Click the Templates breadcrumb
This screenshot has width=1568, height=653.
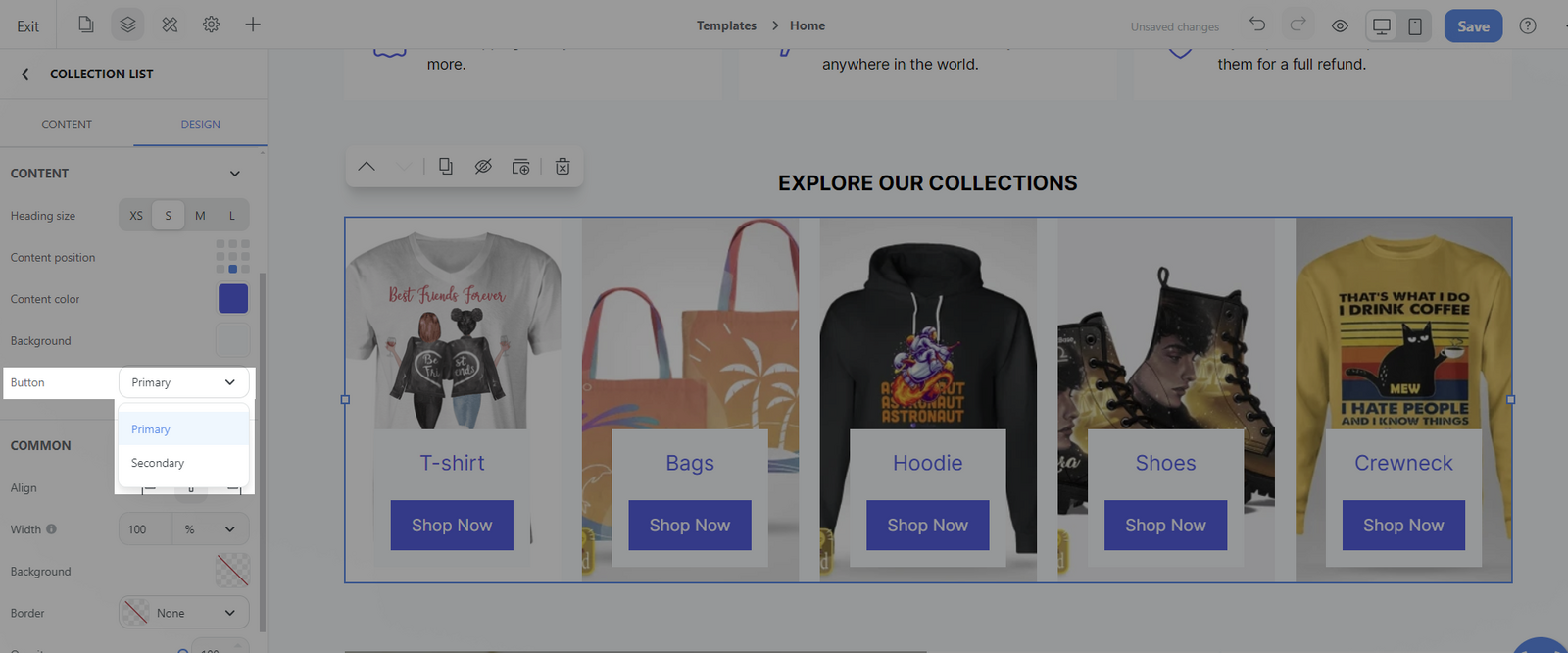(x=726, y=25)
